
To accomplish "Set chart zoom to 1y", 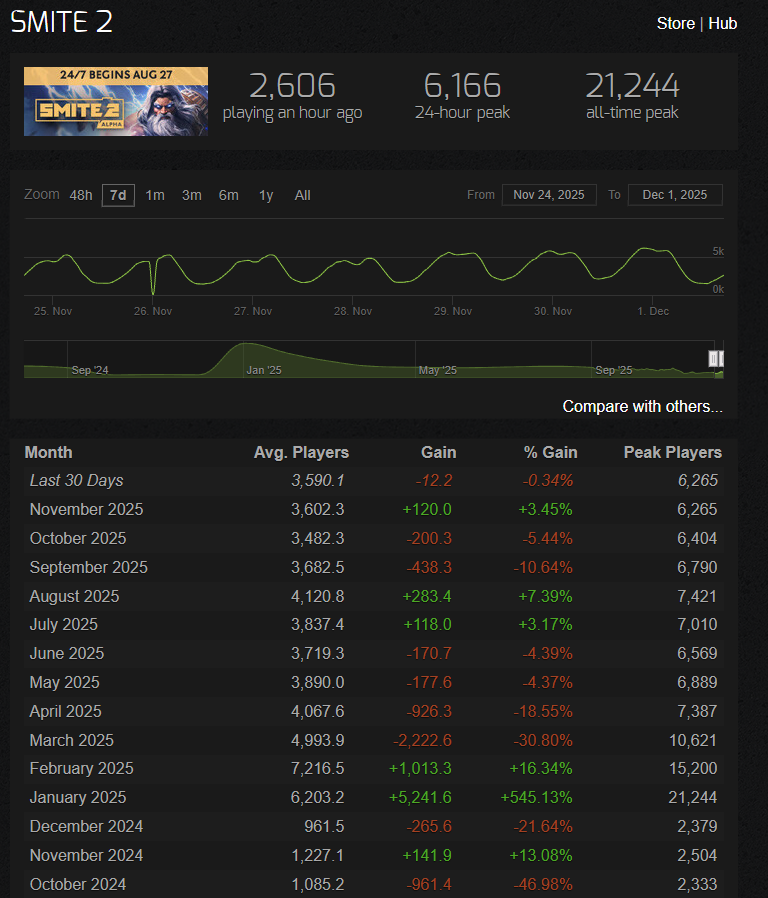I will tap(266, 195).
